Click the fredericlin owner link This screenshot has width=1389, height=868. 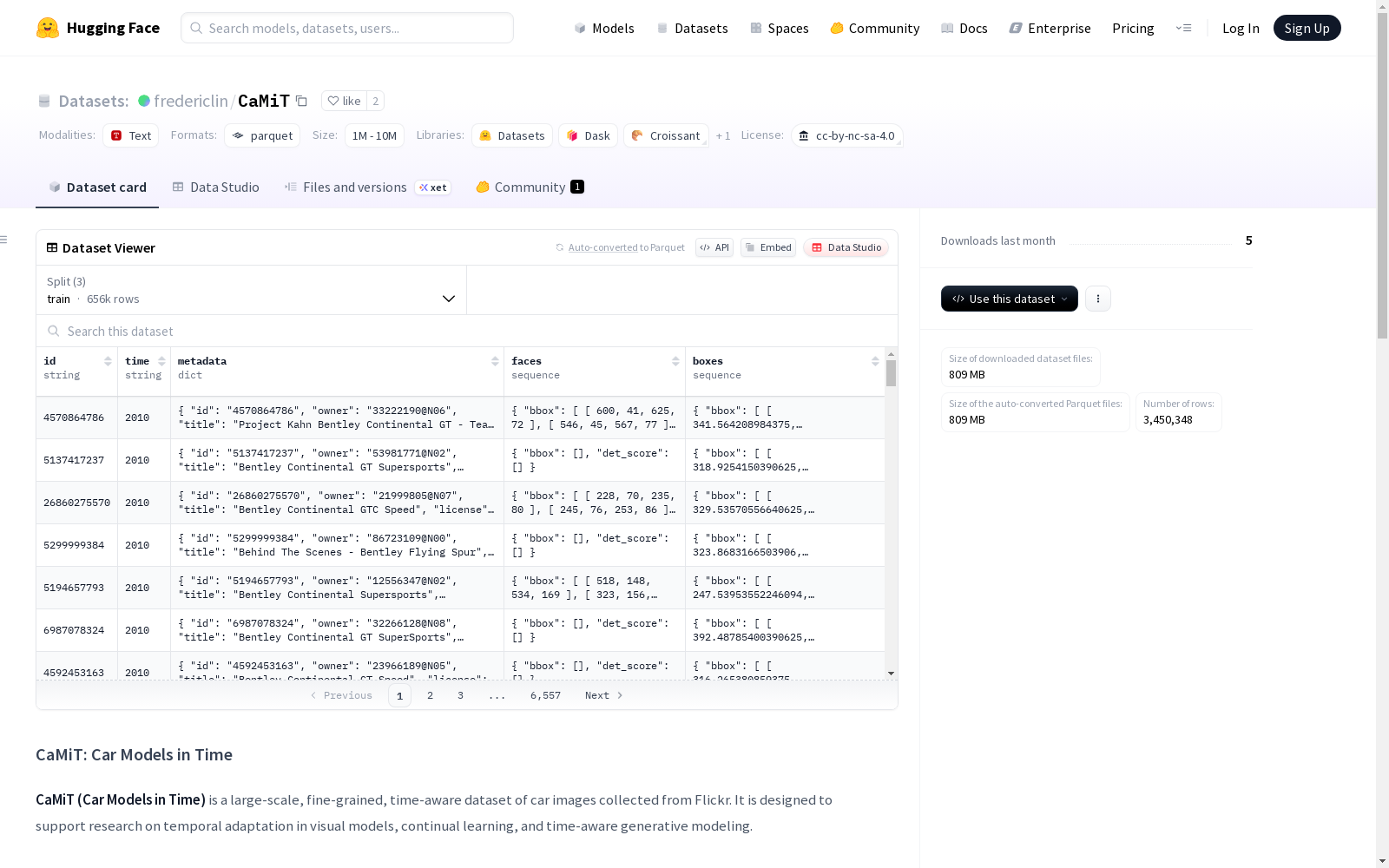click(191, 101)
